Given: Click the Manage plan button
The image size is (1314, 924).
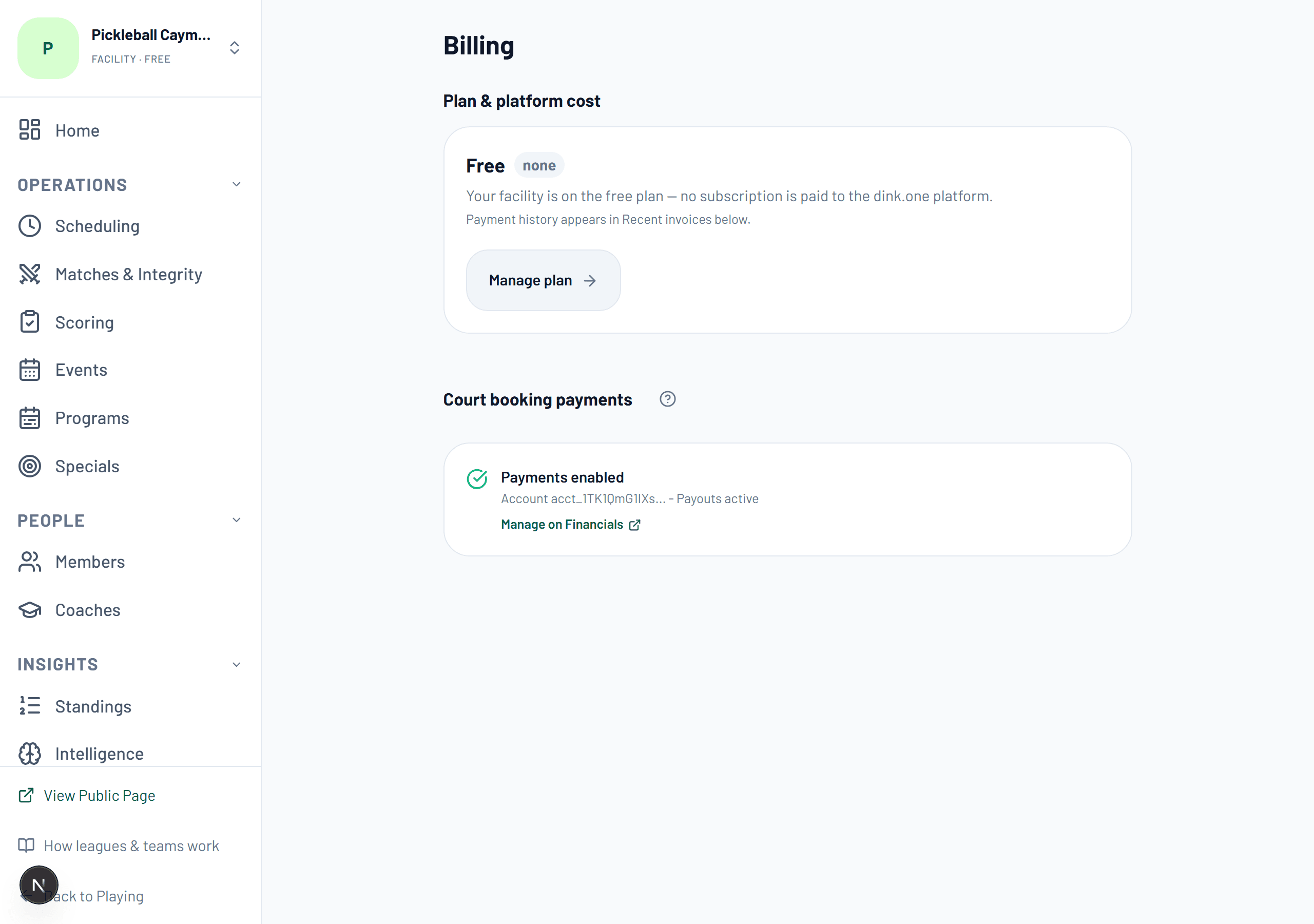Looking at the screenshot, I should click(x=543, y=280).
